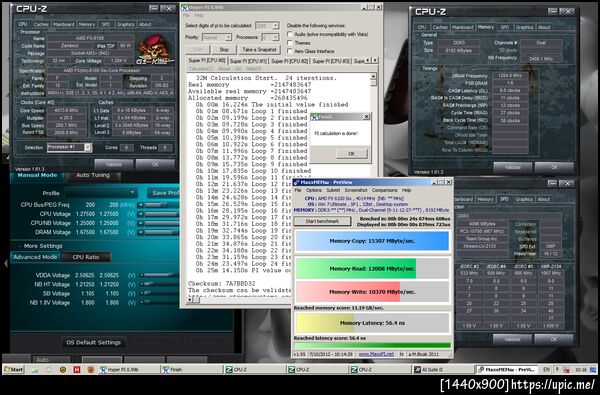Click OK in the Memory CPU-Z window
Image resolution: width=600 pixels, height=395 pixels.
coord(554,167)
